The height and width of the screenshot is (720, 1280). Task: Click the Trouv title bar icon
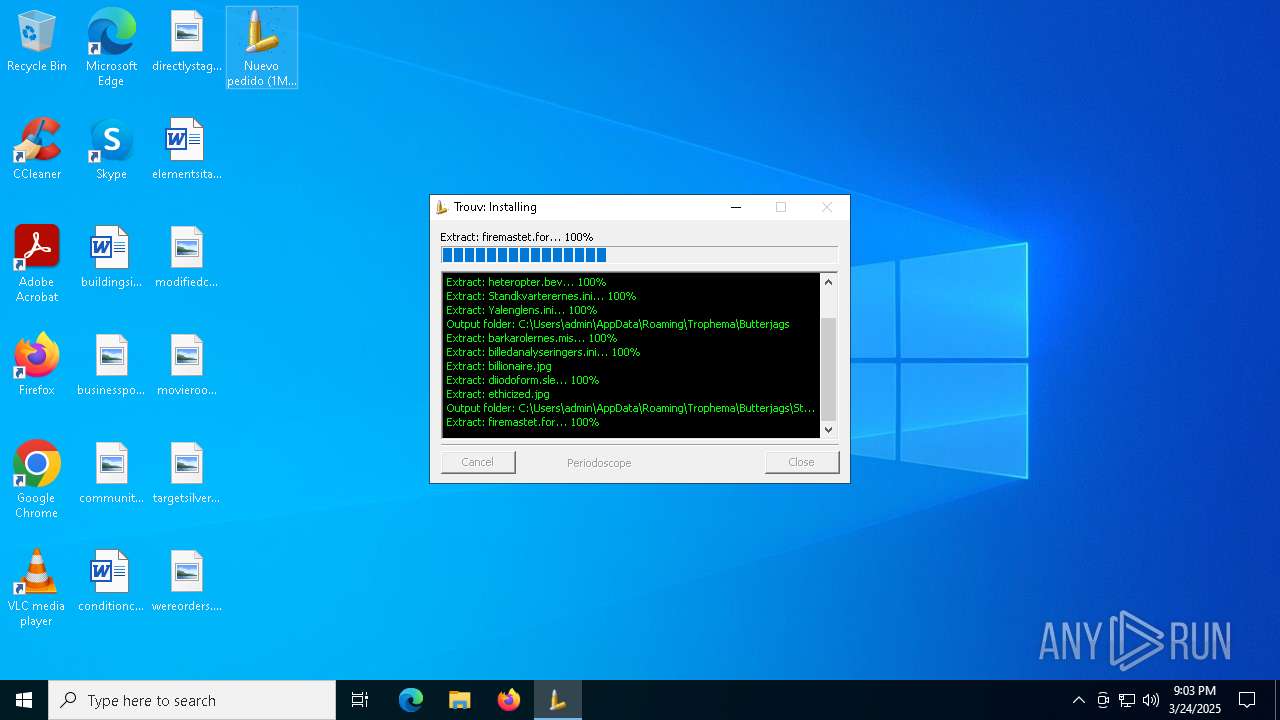point(442,207)
